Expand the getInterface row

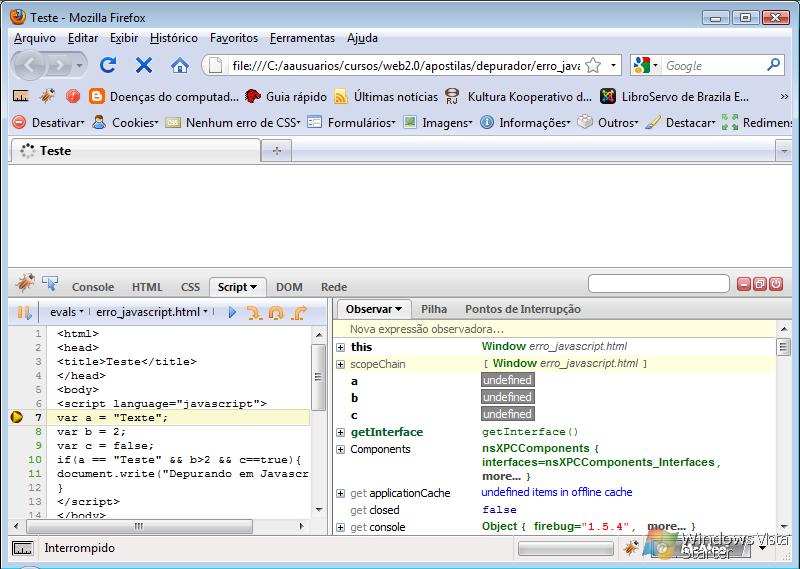click(x=340, y=432)
